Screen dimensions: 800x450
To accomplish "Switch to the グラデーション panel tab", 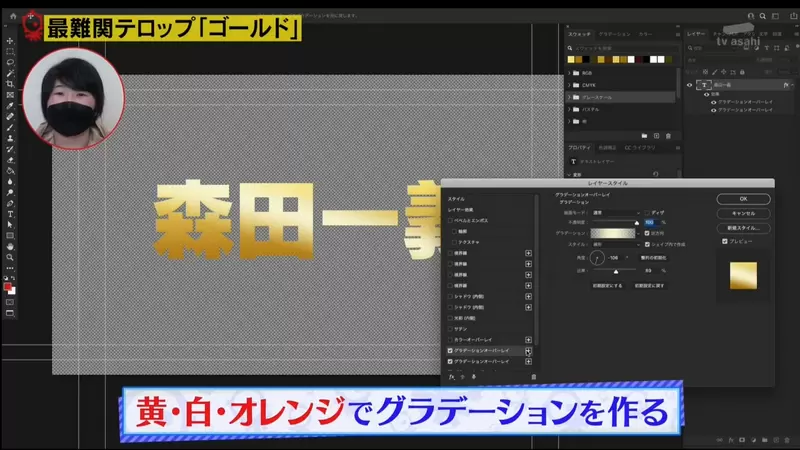I will (612, 33).
